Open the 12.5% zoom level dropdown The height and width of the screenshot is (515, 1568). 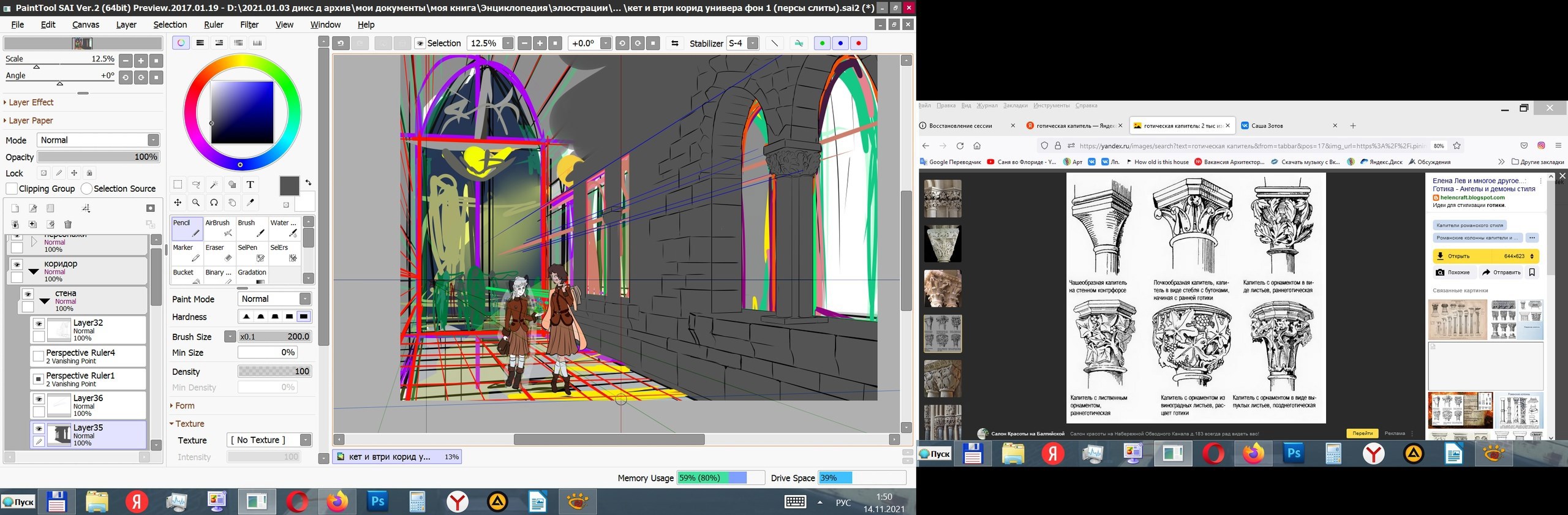point(508,43)
